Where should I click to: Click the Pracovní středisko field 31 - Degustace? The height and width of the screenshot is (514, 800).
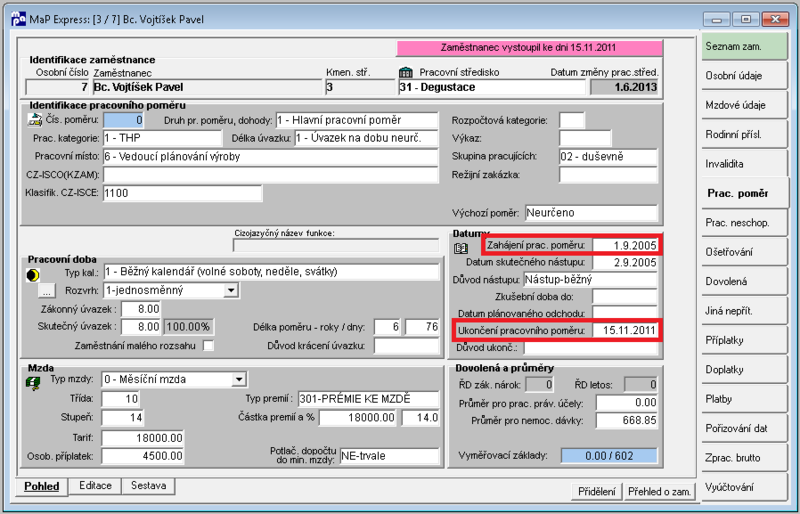(492, 87)
